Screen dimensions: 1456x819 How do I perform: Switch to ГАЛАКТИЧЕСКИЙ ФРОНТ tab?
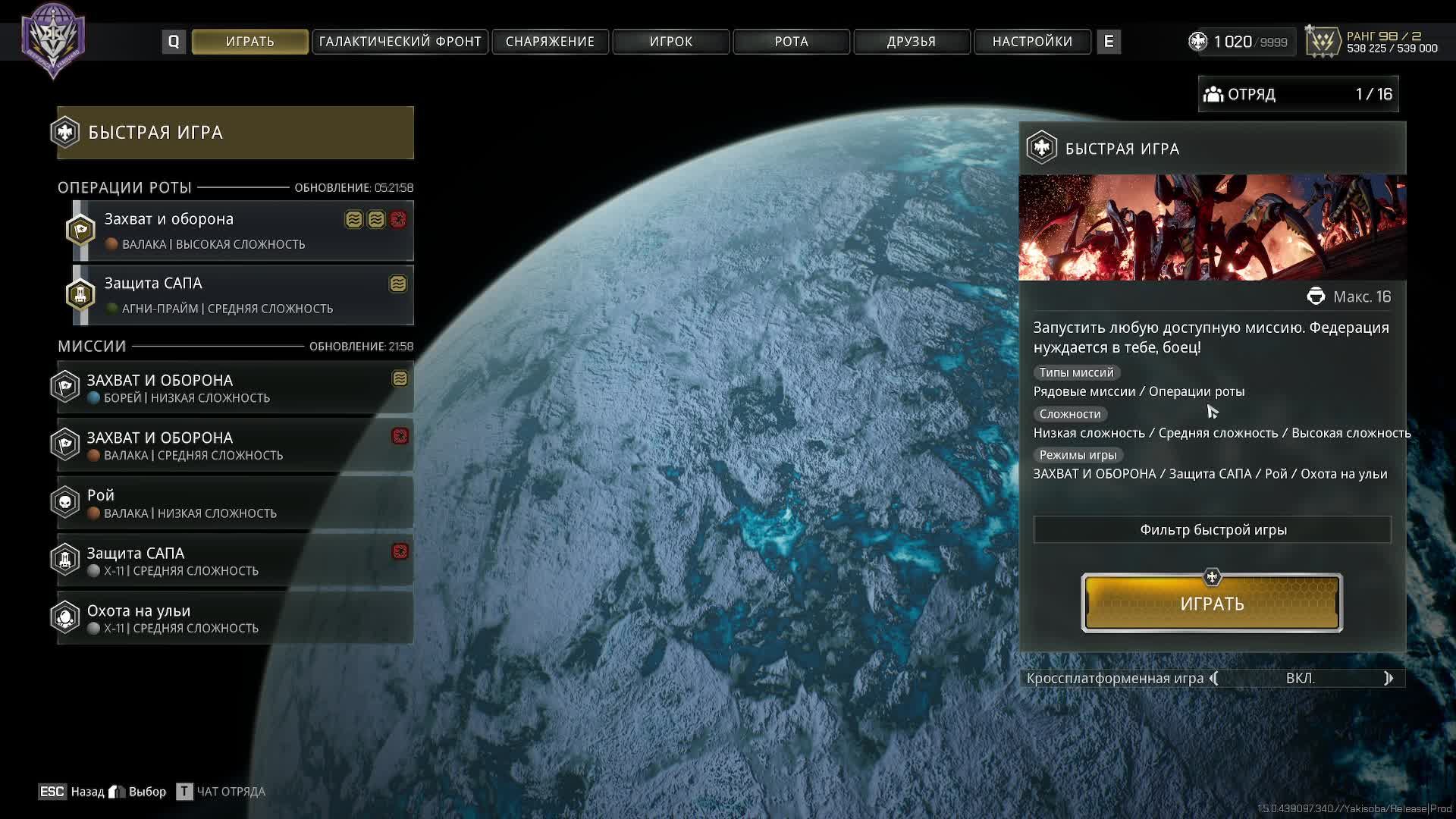pyautogui.click(x=400, y=42)
